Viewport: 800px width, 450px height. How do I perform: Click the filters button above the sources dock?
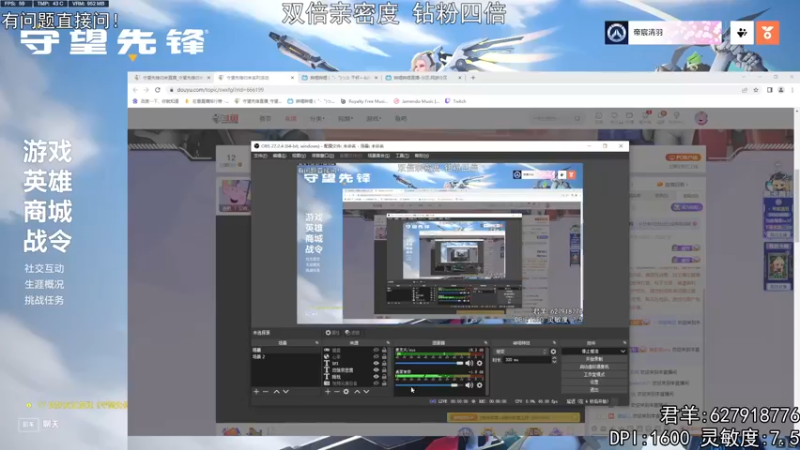coord(353,333)
